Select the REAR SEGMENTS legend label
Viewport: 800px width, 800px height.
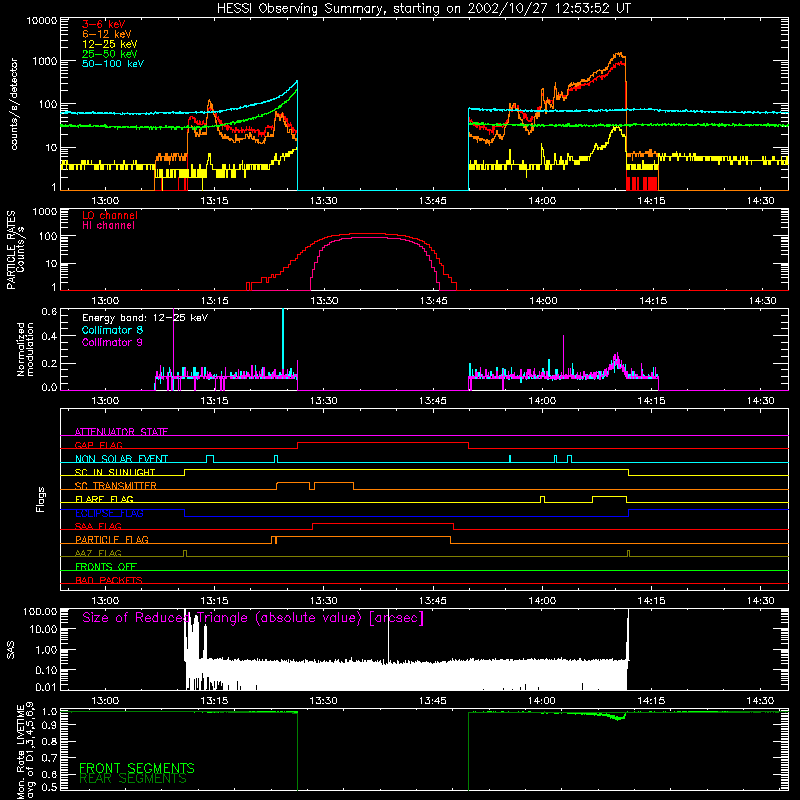133,779
